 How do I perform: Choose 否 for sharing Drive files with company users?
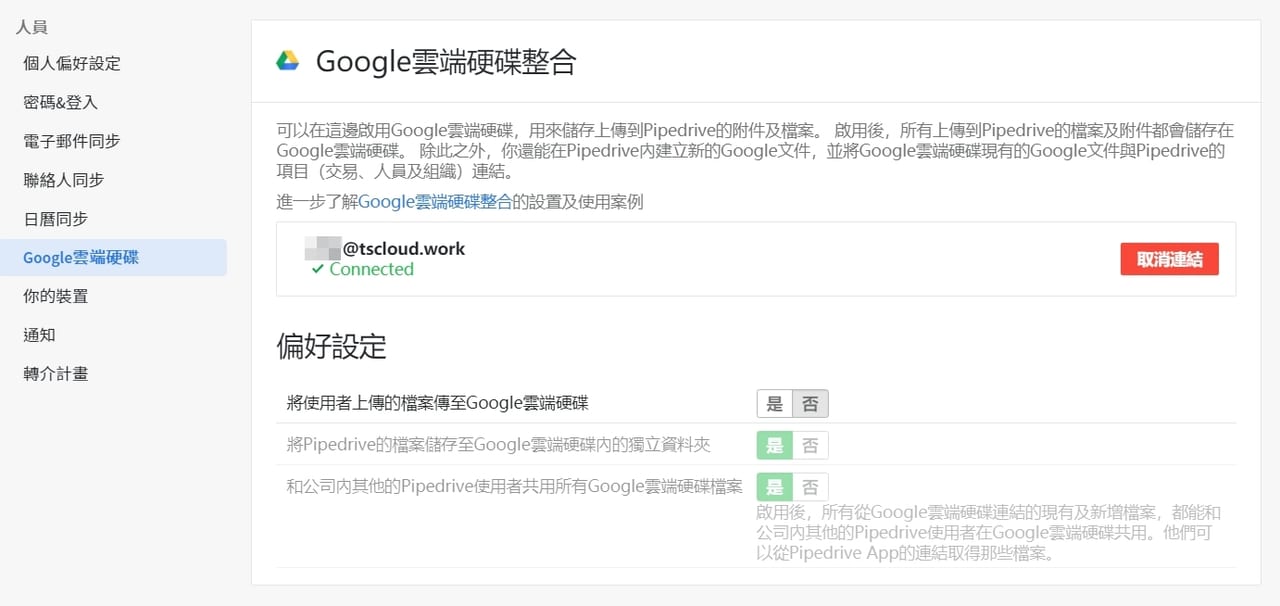pos(810,487)
